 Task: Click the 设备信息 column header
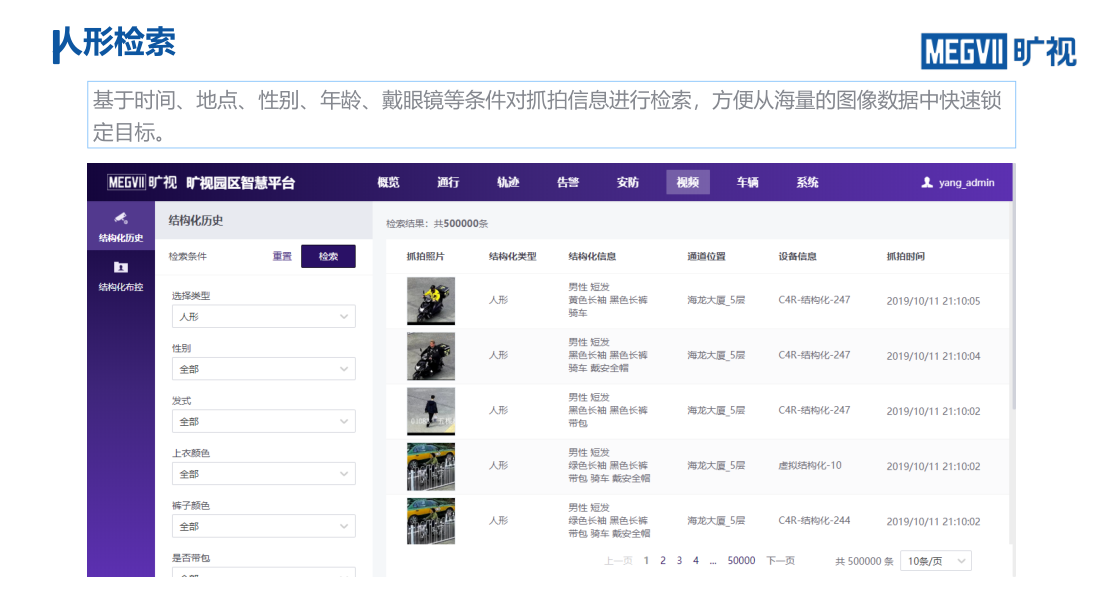[x=797, y=256]
